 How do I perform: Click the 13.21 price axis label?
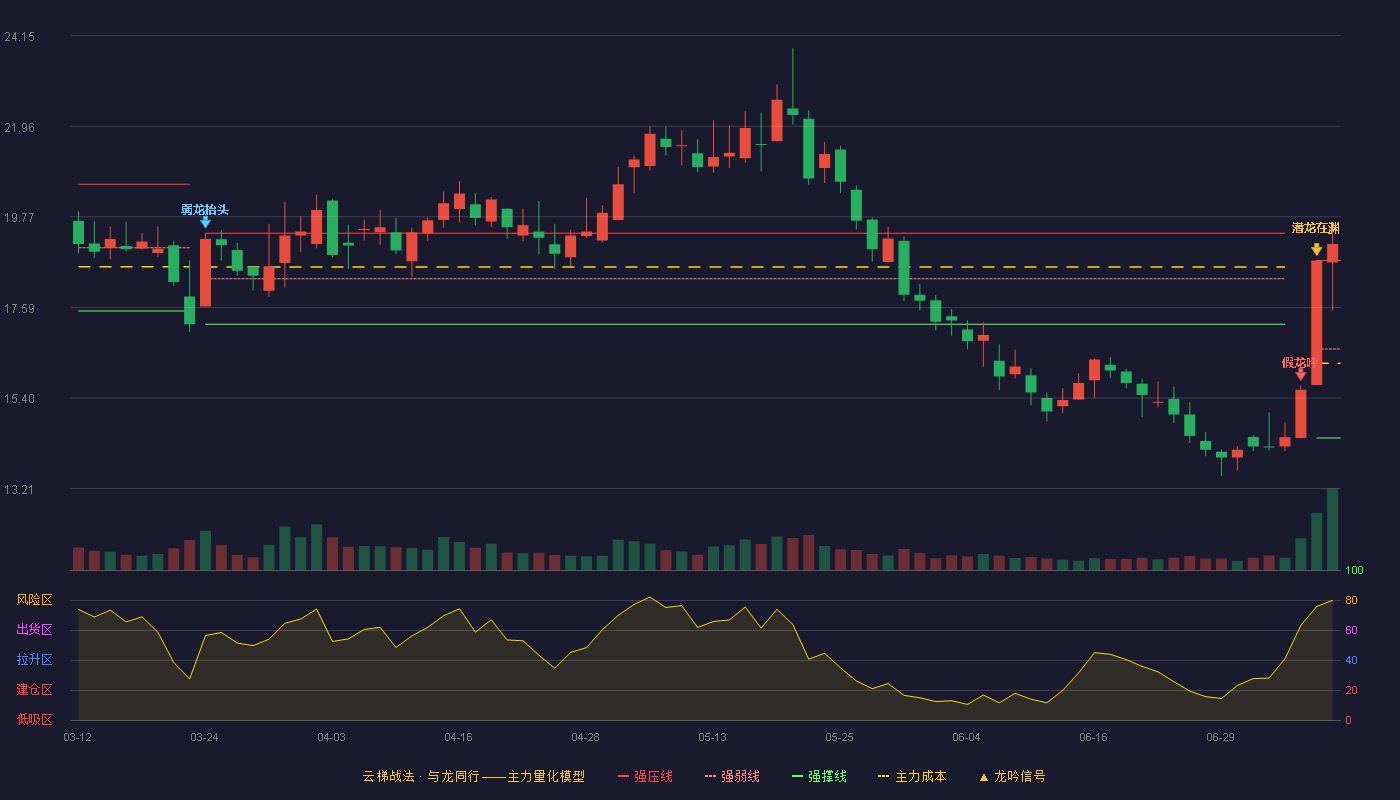[20, 490]
